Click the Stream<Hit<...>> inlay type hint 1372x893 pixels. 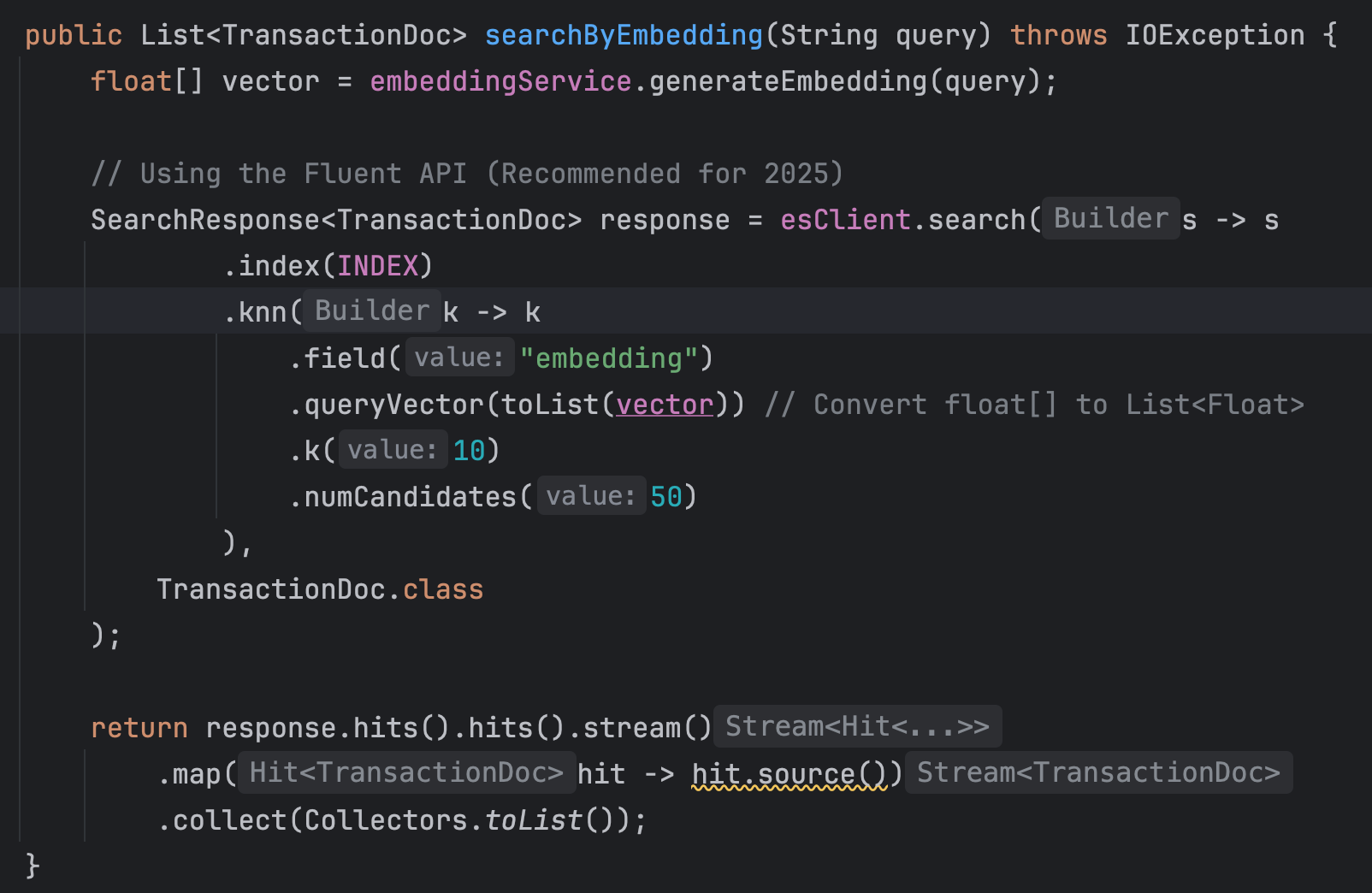pyautogui.click(x=857, y=726)
